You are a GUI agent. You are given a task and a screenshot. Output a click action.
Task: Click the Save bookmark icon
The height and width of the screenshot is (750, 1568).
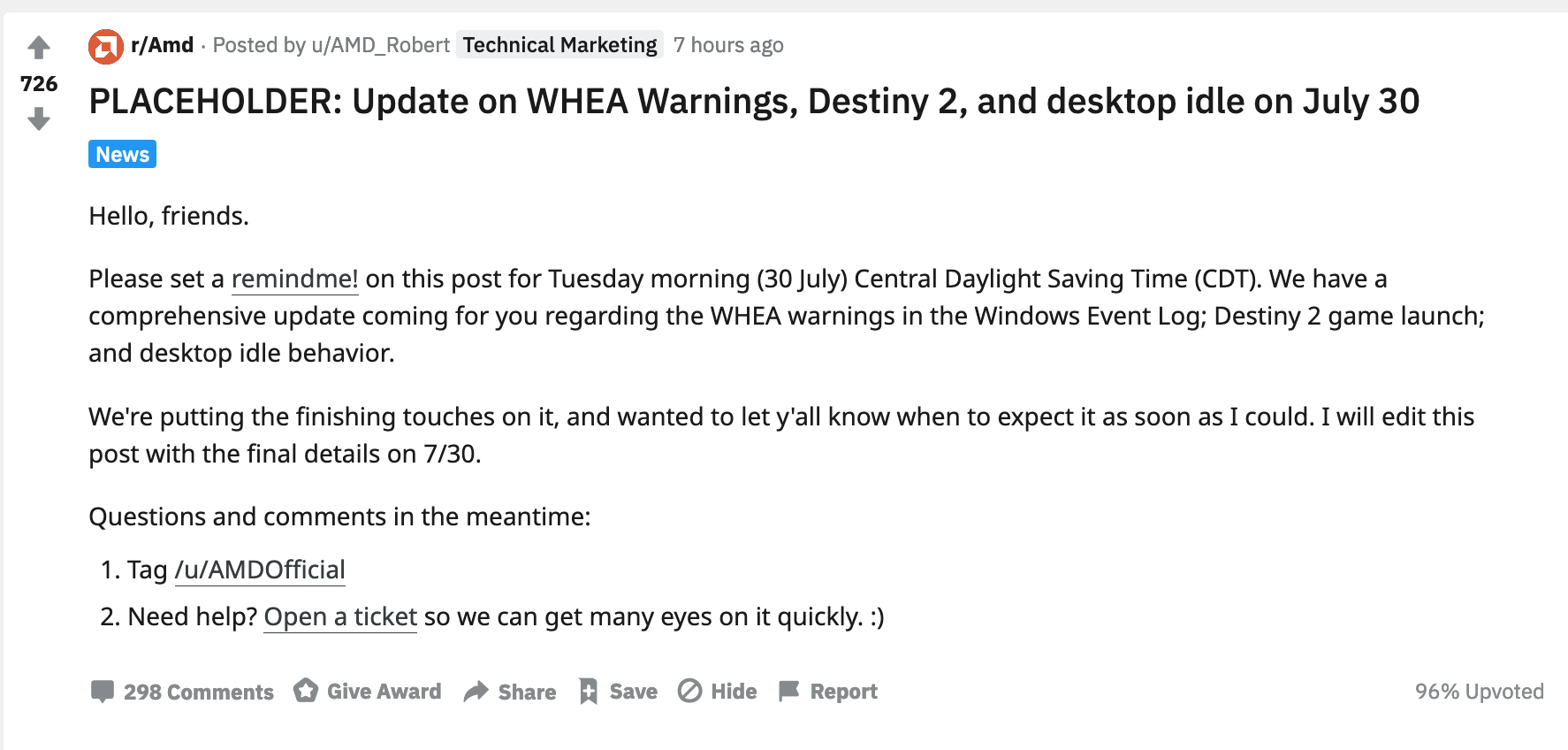click(x=588, y=691)
